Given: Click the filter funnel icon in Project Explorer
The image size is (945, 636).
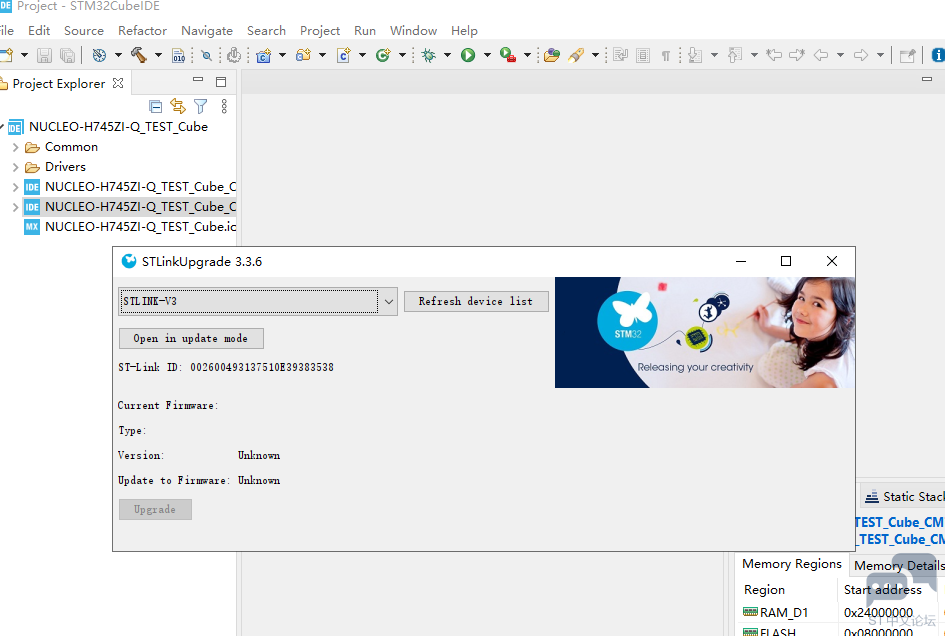Looking at the screenshot, I should coord(201,106).
